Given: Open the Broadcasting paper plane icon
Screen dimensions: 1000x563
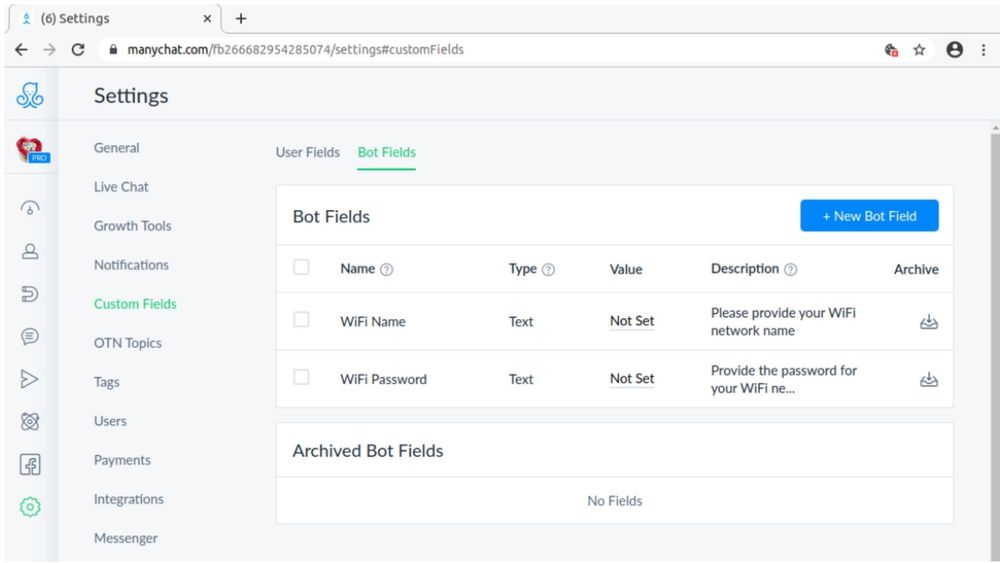Looking at the screenshot, I should tap(30, 379).
